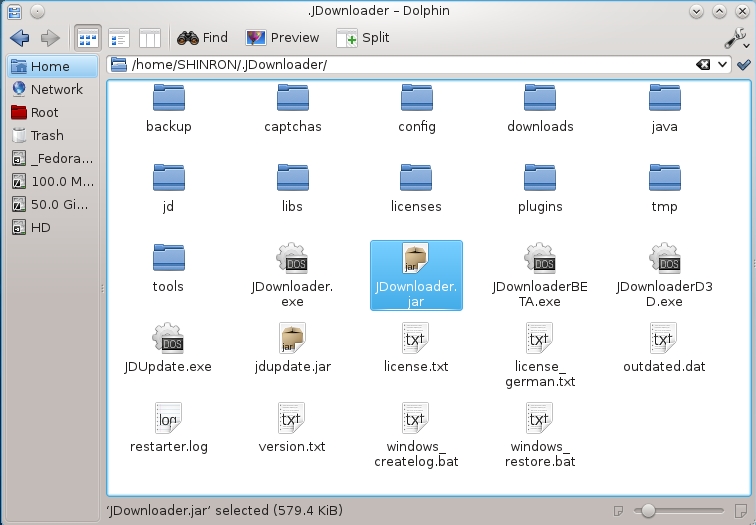The width and height of the screenshot is (756, 525).
Task: Select the tools folder
Action: 168,269
